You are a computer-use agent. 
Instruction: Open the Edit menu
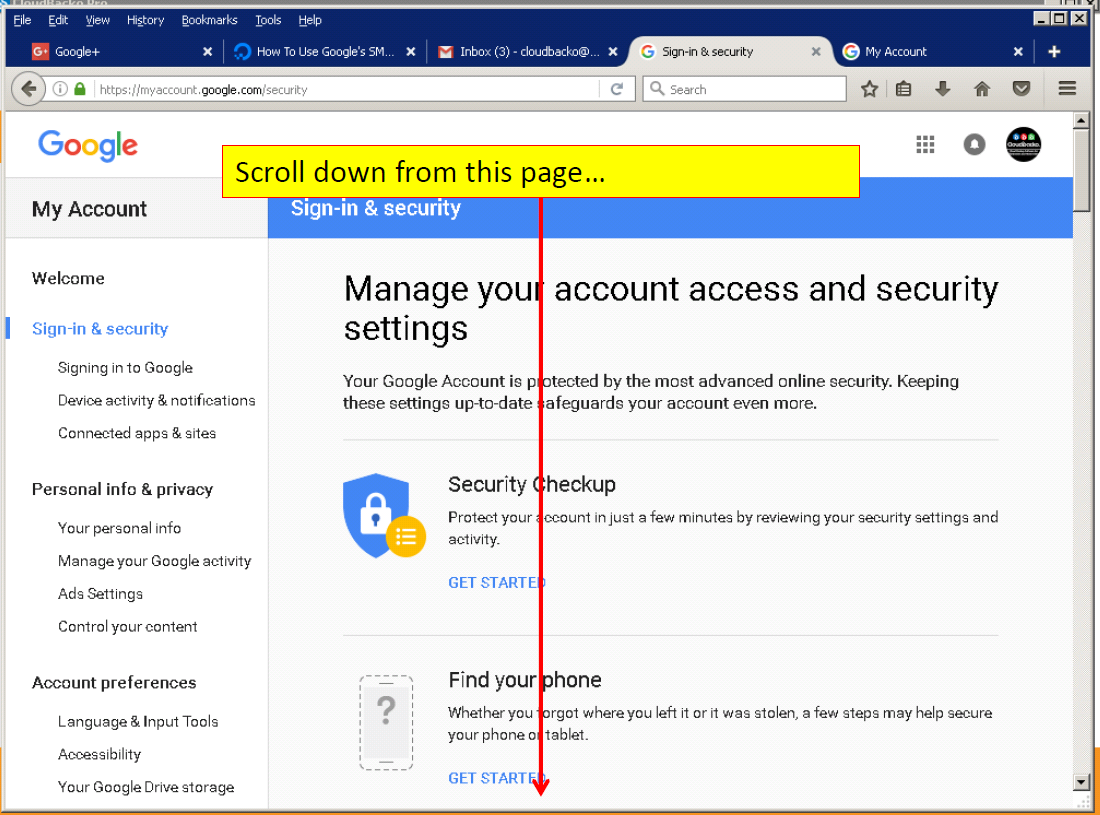coord(58,20)
